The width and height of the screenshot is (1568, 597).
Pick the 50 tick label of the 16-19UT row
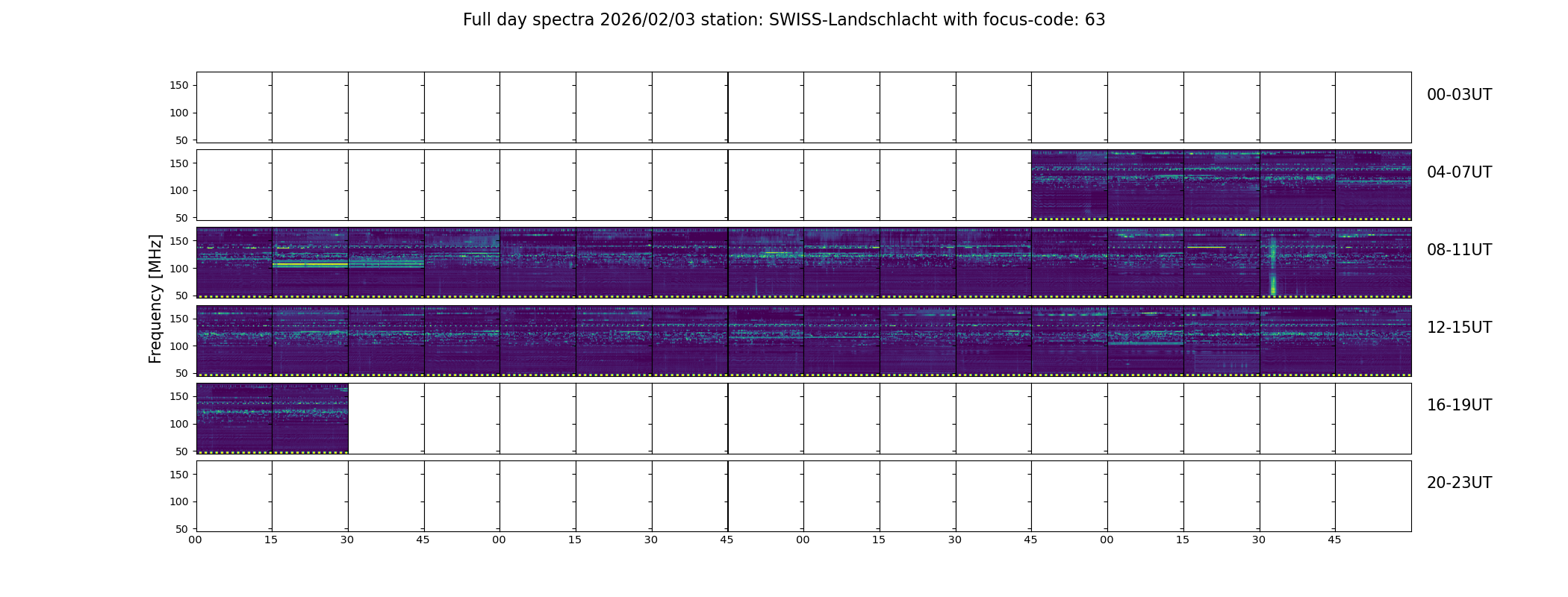click(x=182, y=451)
